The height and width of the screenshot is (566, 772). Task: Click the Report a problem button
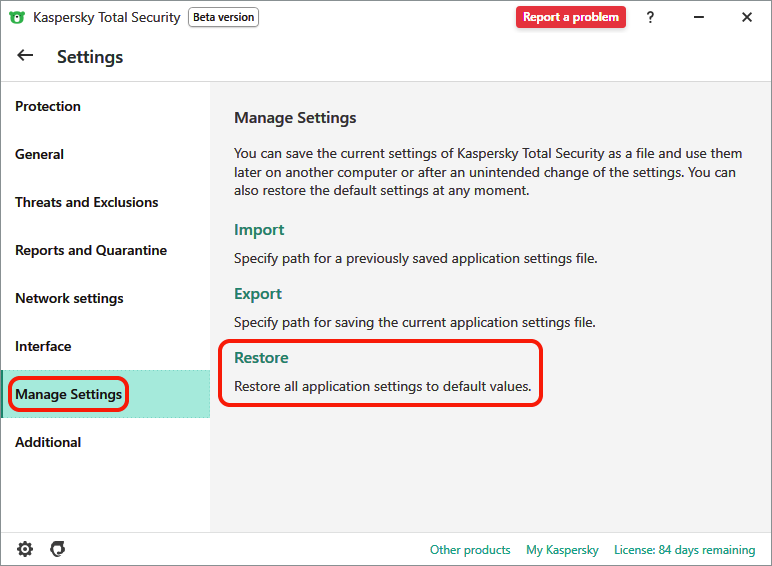point(570,17)
